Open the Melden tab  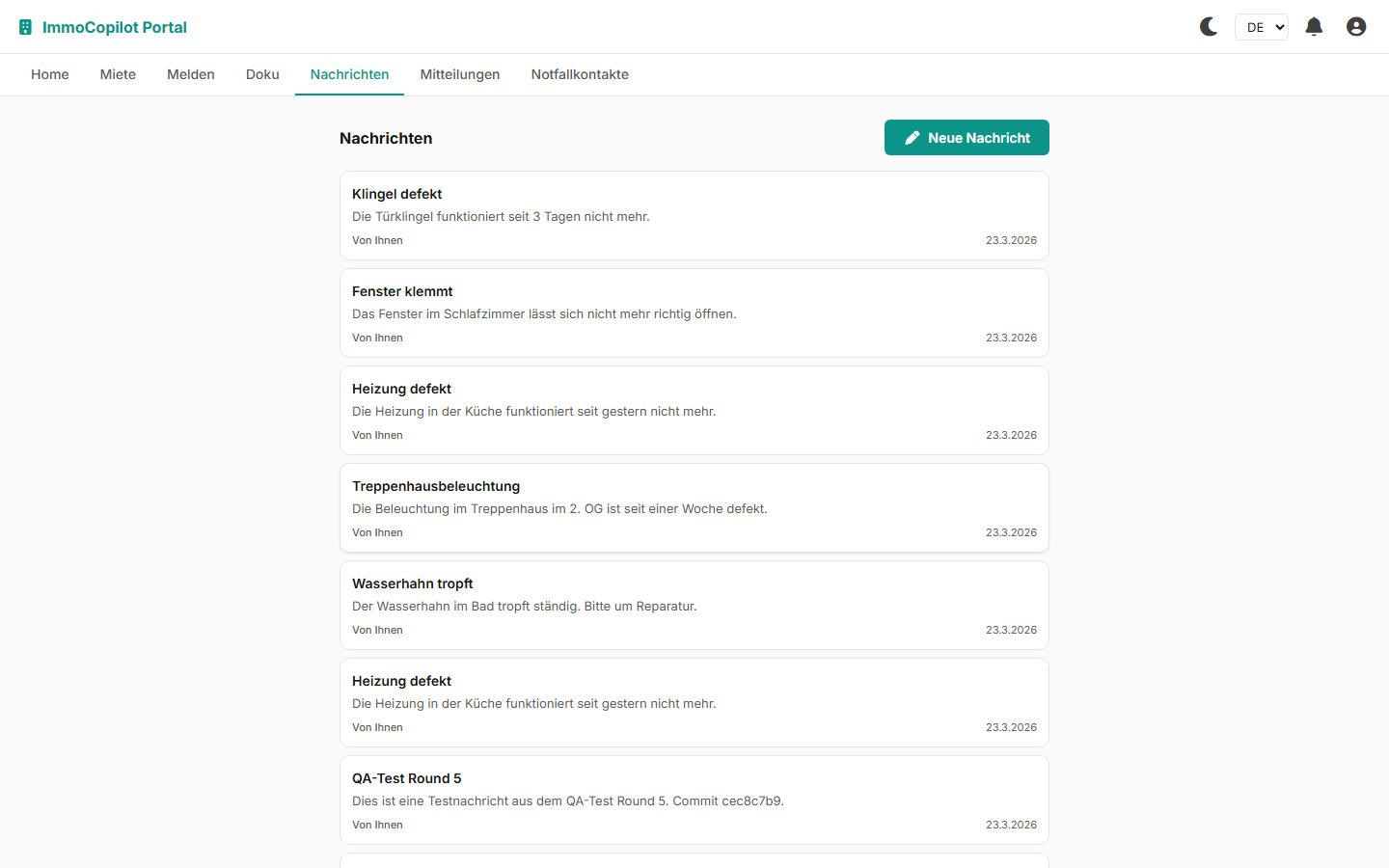(x=191, y=74)
